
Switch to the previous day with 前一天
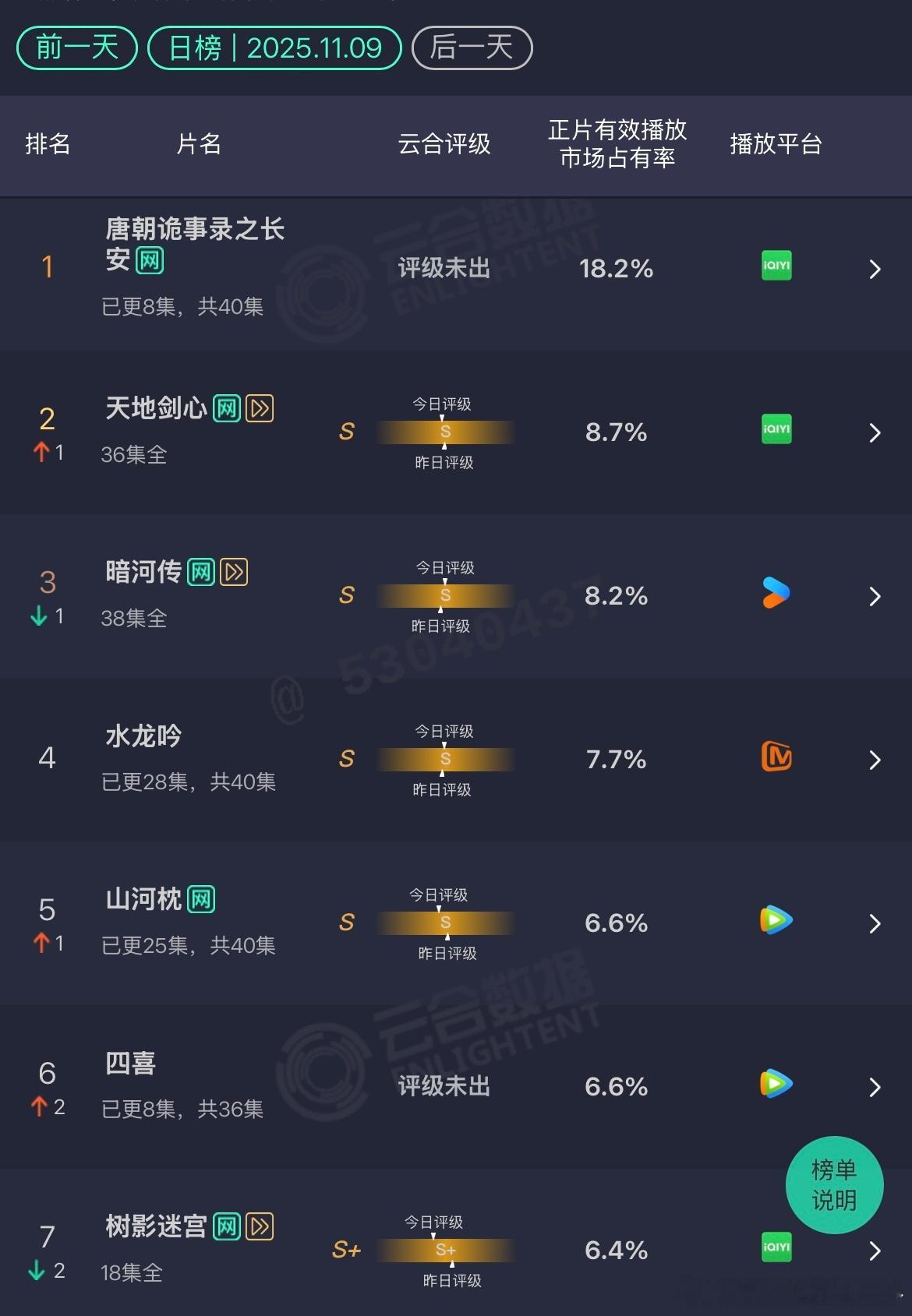75,48
